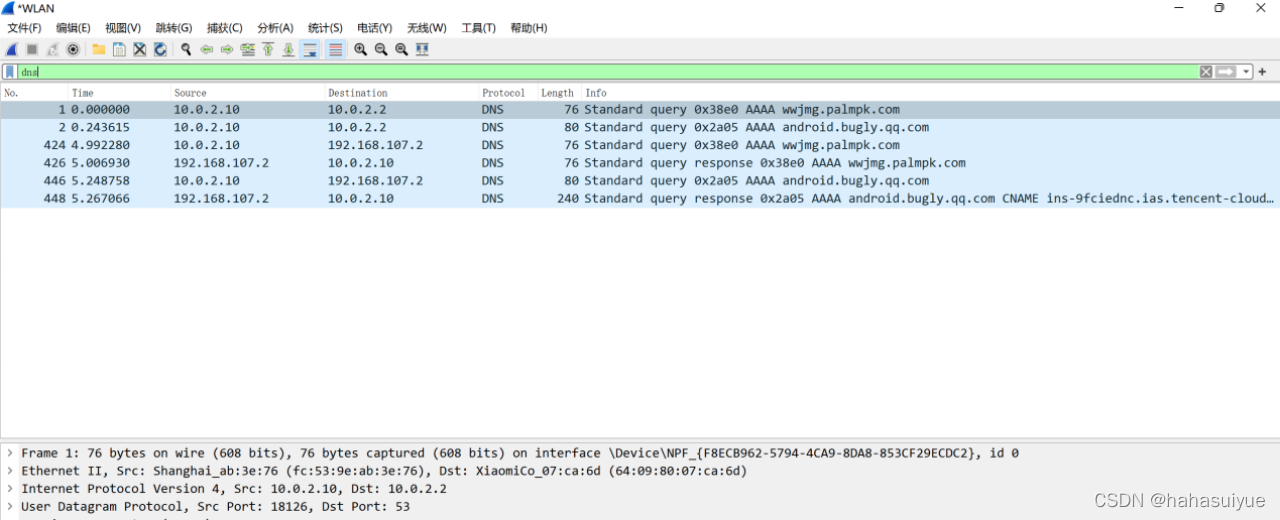The width and height of the screenshot is (1280, 520).
Task: Expand the Frame 1 details row
Action: (9, 453)
